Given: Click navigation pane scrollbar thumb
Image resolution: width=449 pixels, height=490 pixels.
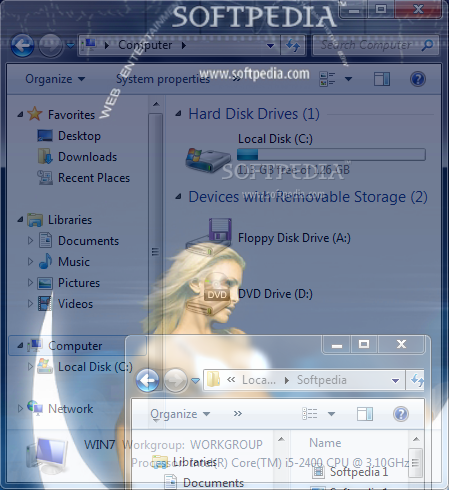Looking at the screenshot, I should tap(155, 251).
